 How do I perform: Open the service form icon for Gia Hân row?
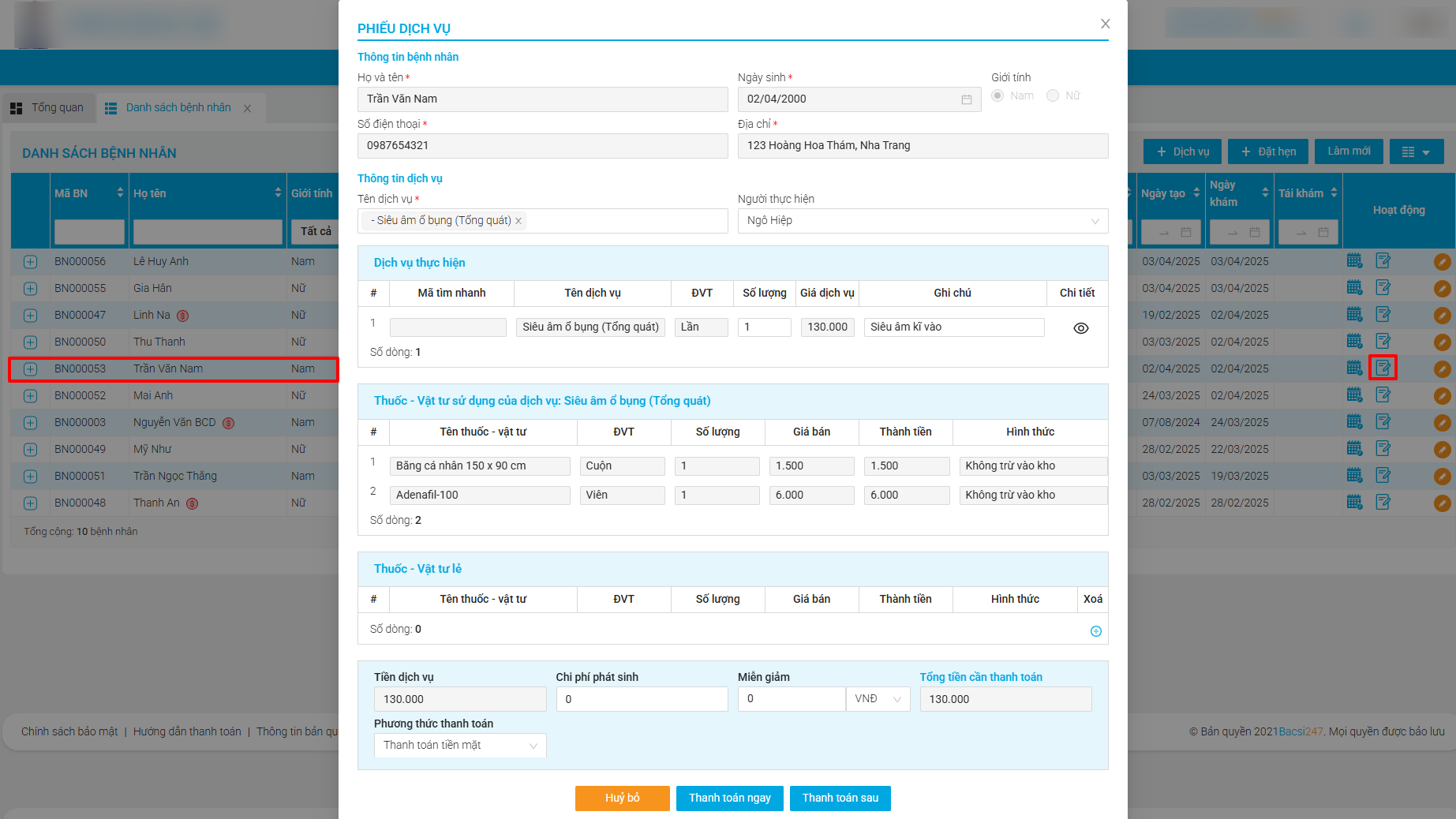[x=1383, y=288]
